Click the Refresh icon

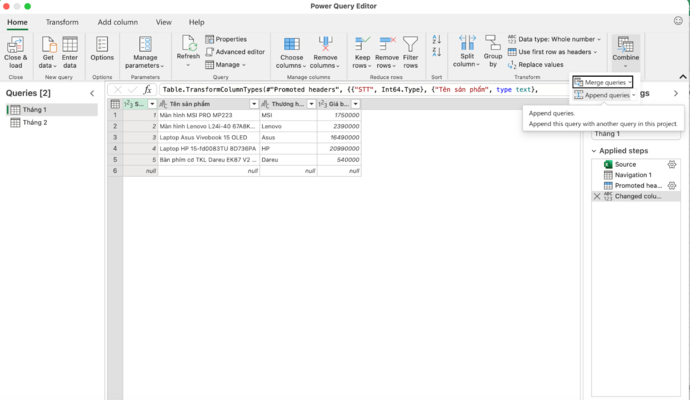pos(188,43)
